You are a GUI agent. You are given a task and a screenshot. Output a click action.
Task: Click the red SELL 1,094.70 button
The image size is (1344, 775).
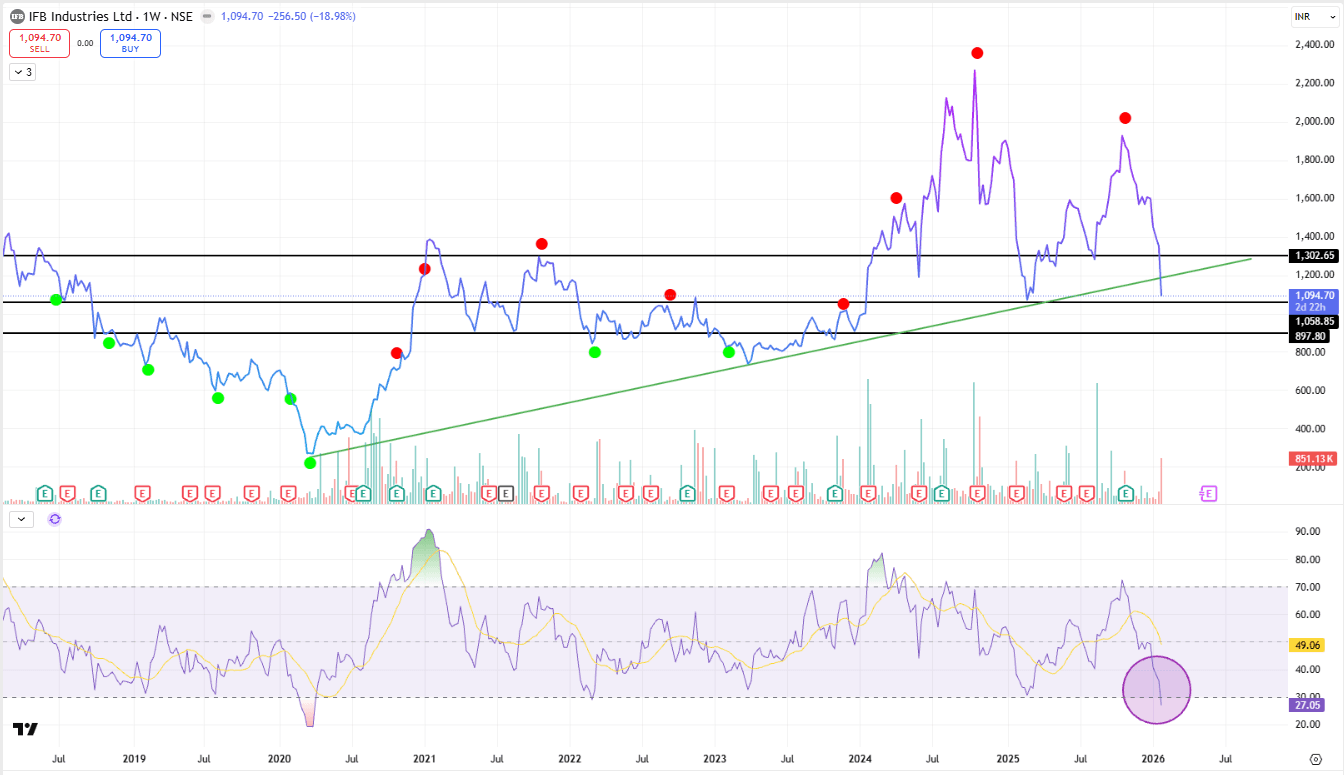coord(40,43)
